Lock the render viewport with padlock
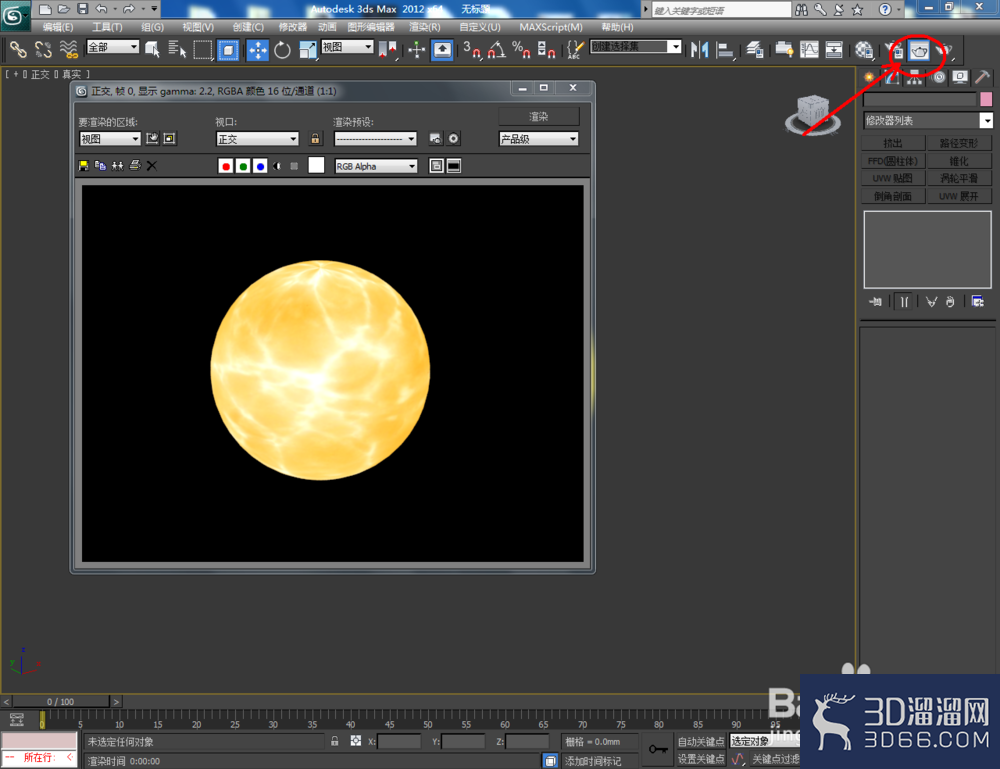The width and height of the screenshot is (1000, 769). [x=315, y=138]
